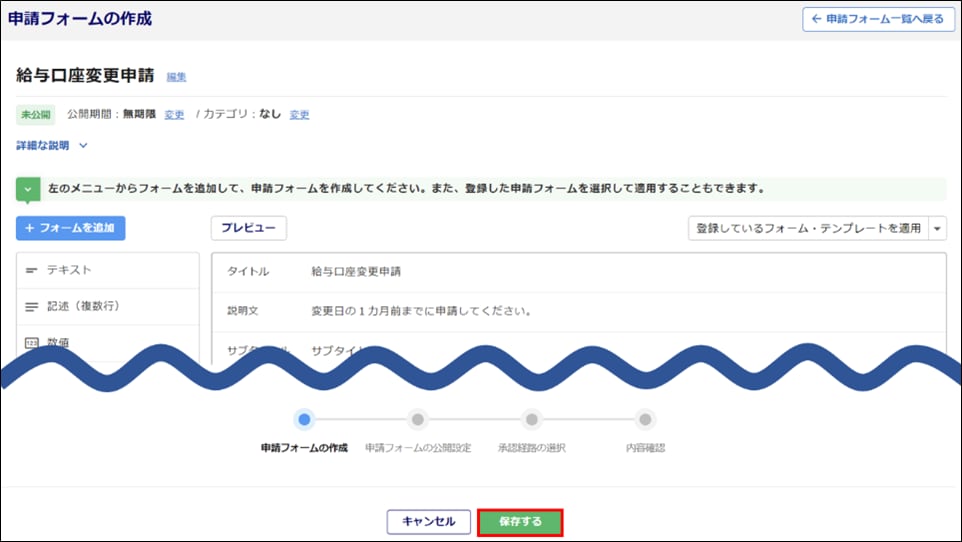Click the キャンセル button
This screenshot has height=542, width=962.
pyautogui.click(x=429, y=522)
